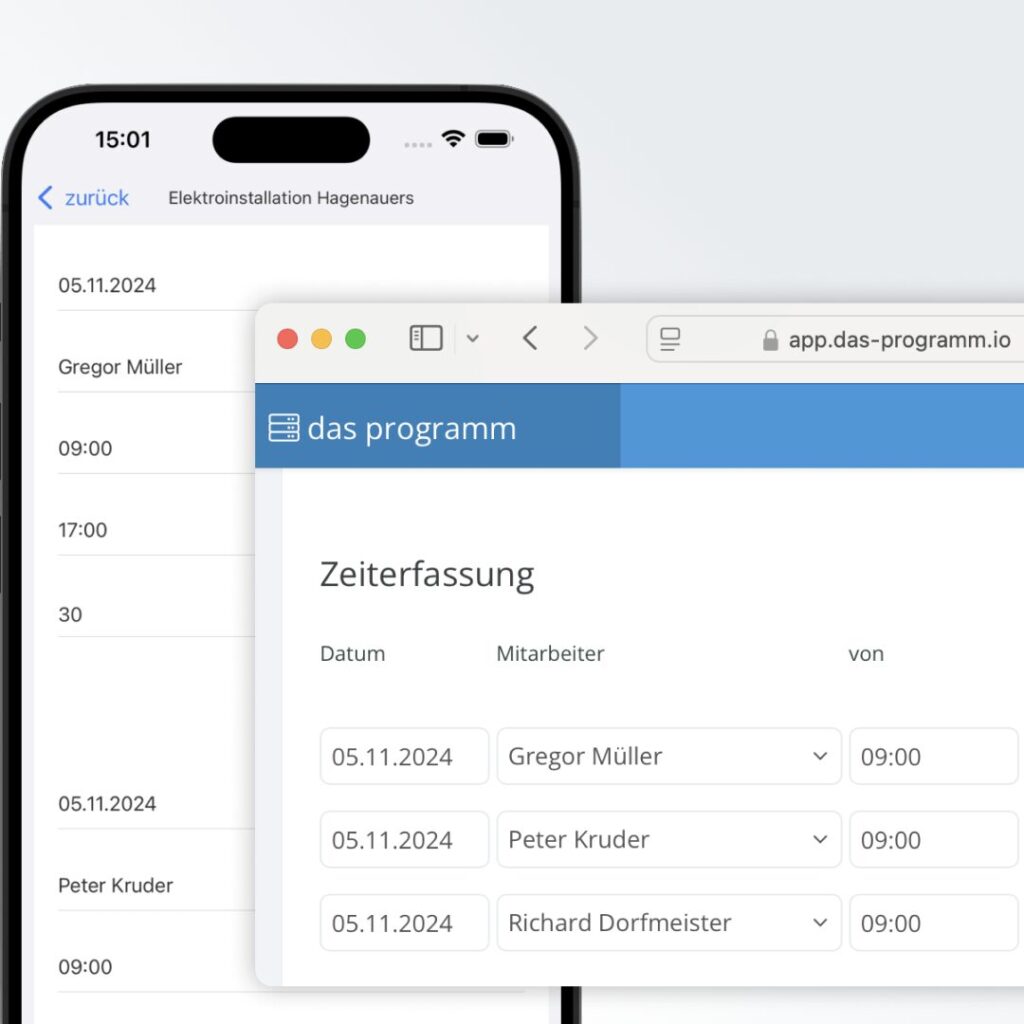This screenshot has height=1024, width=1024.
Task: Tap the zurück back chevron on phone
Action: point(45,197)
